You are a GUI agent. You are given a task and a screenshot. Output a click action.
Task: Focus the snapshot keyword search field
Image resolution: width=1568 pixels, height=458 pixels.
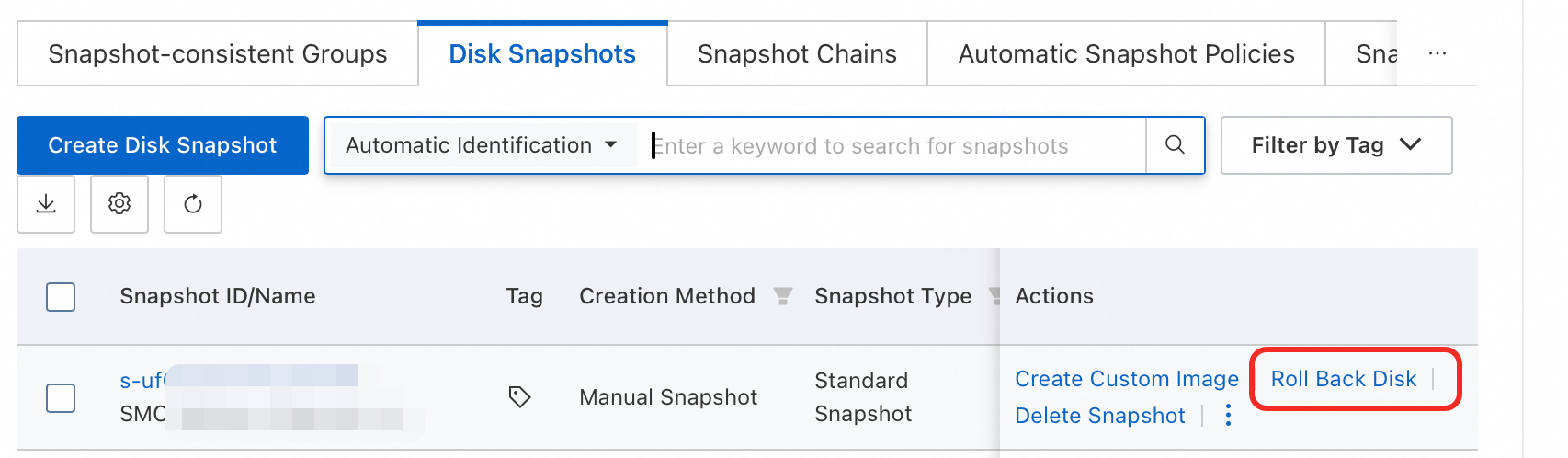[892, 145]
